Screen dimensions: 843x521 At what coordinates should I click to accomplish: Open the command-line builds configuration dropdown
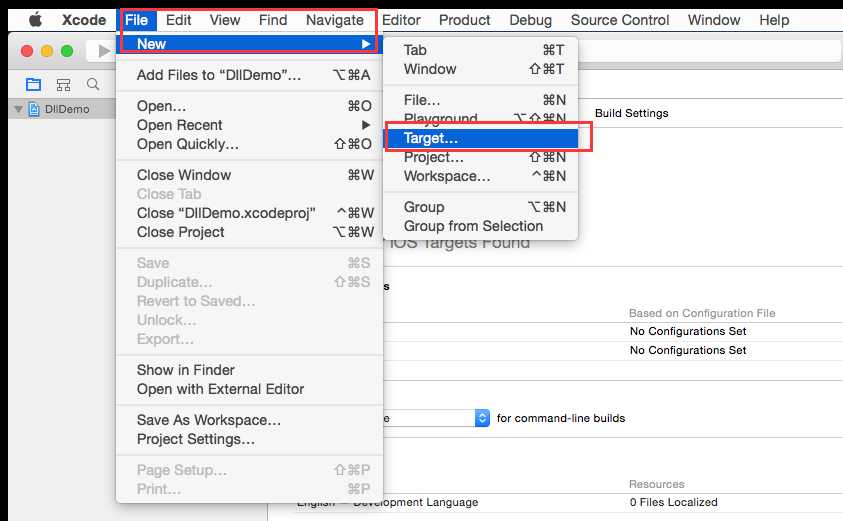coord(482,418)
